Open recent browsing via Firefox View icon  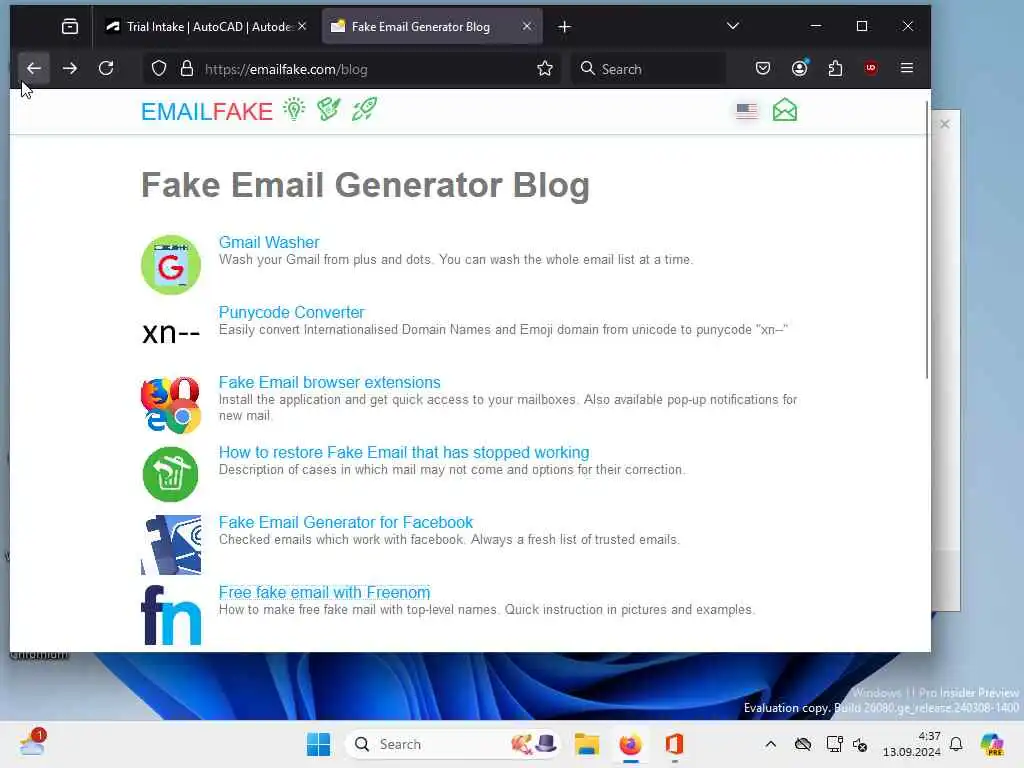coord(70,27)
